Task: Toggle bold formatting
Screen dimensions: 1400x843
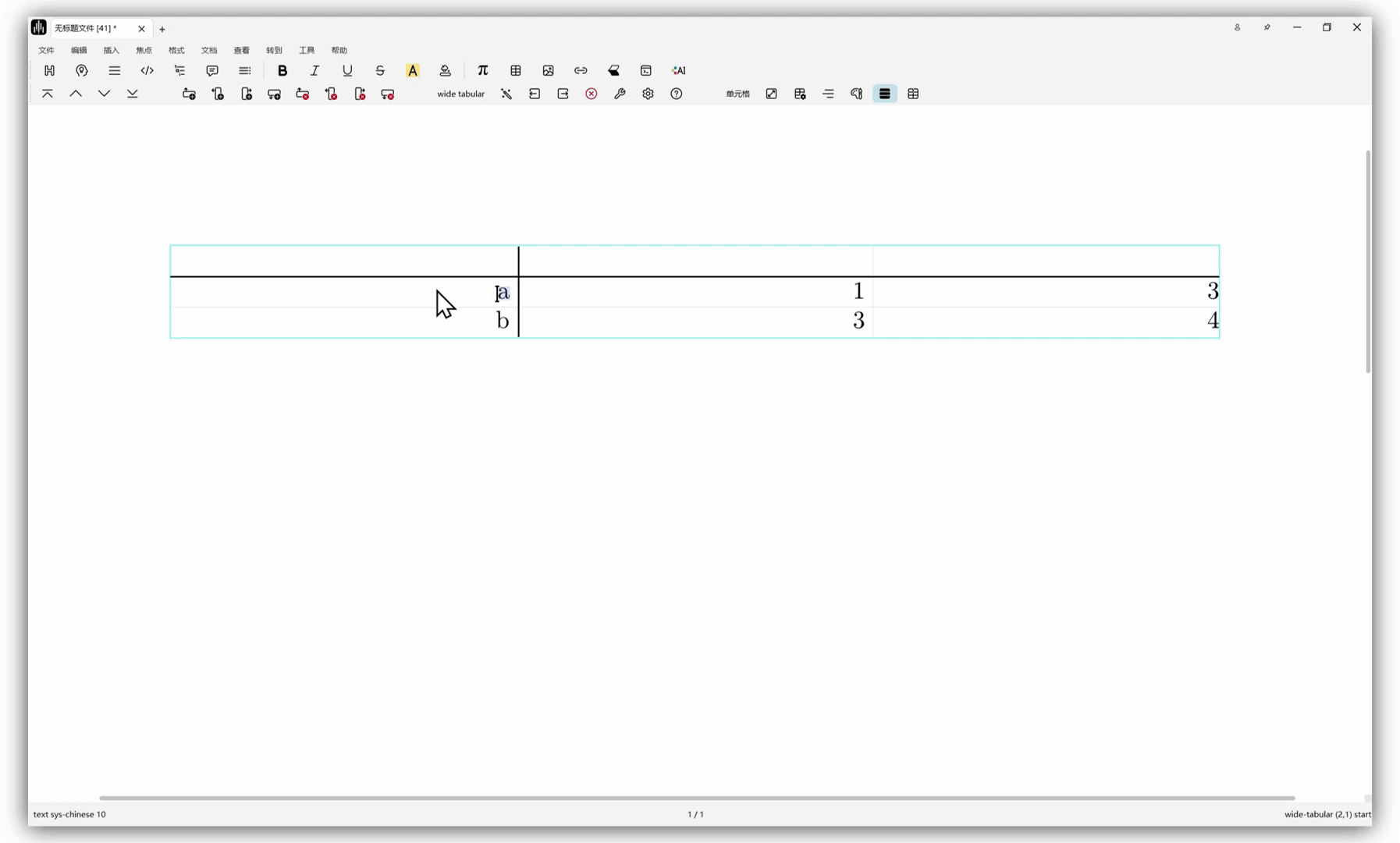Action: (x=282, y=70)
